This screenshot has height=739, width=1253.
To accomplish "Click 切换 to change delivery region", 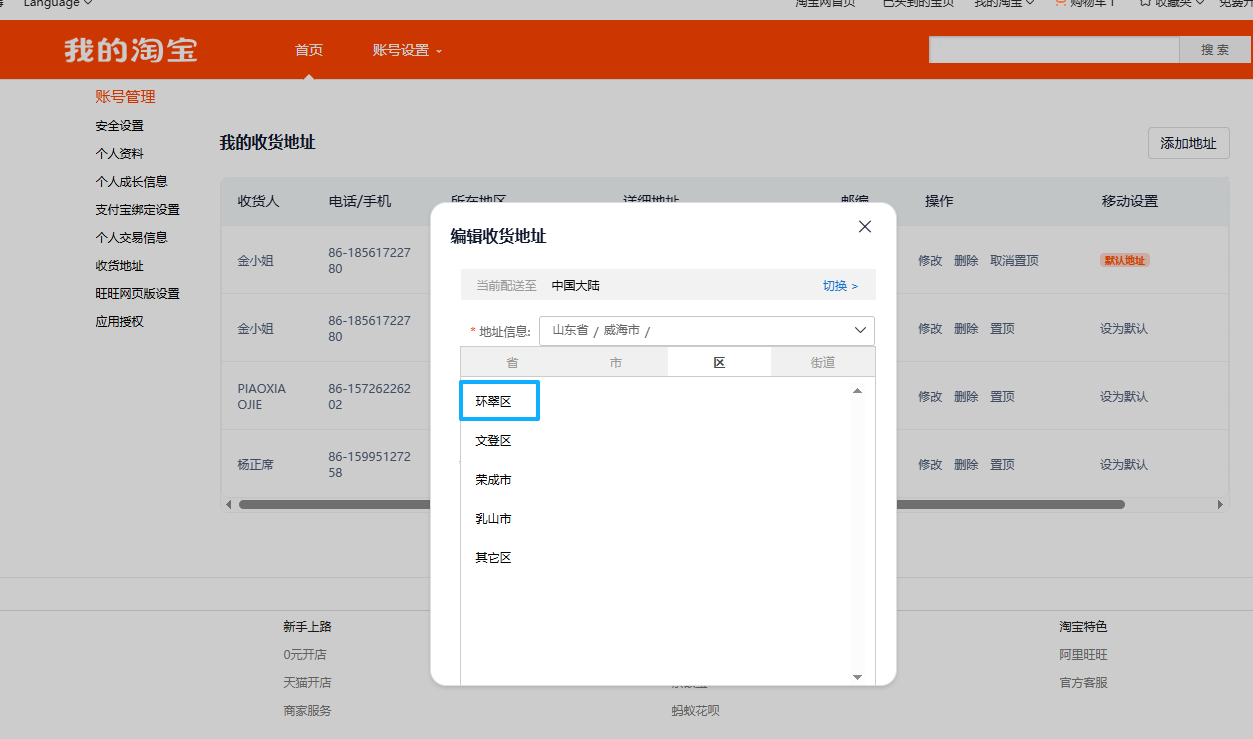I will pos(840,286).
